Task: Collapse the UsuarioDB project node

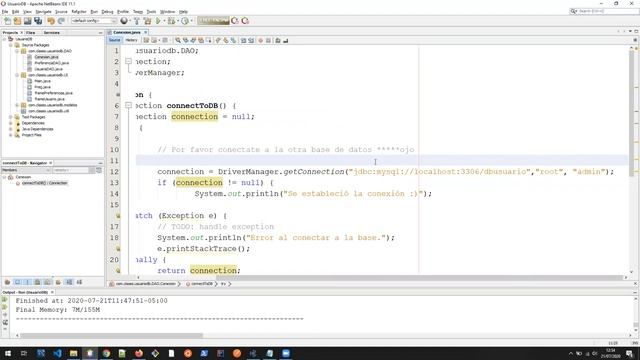Action: point(4,39)
